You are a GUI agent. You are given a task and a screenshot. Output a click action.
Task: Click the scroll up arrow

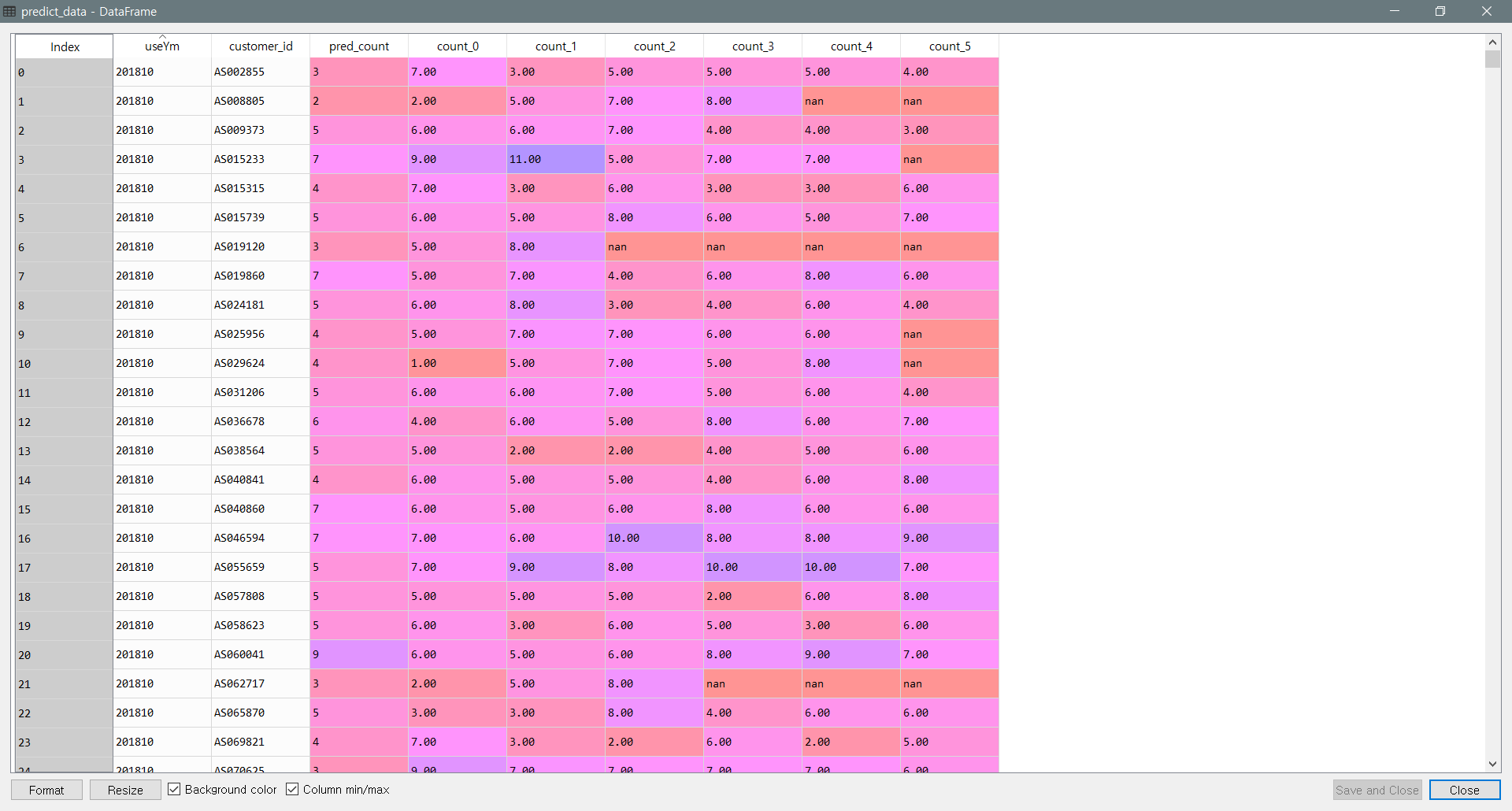(x=1492, y=43)
